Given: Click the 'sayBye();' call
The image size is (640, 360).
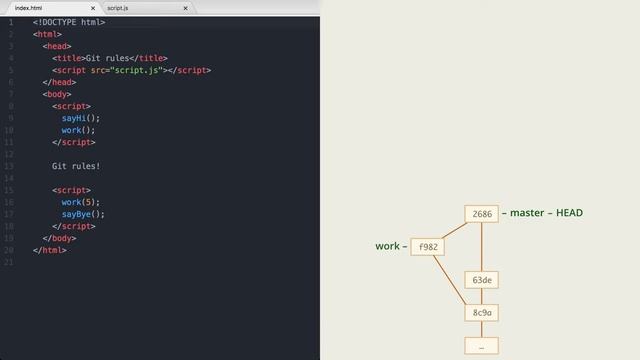Looking at the screenshot, I should (83, 214).
